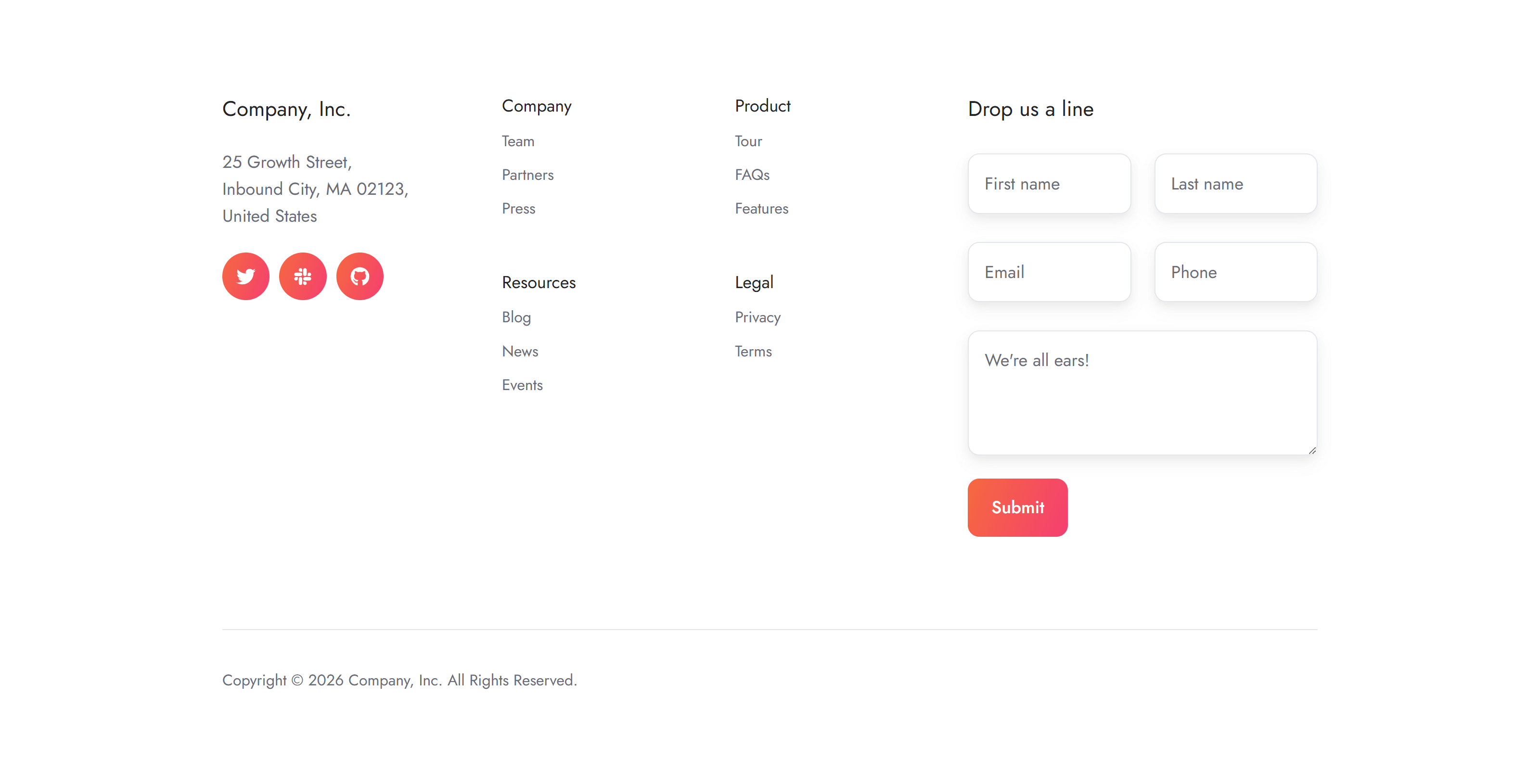Screen dimensions: 1540x784
Task: Focus the Phone input field
Action: point(1235,273)
